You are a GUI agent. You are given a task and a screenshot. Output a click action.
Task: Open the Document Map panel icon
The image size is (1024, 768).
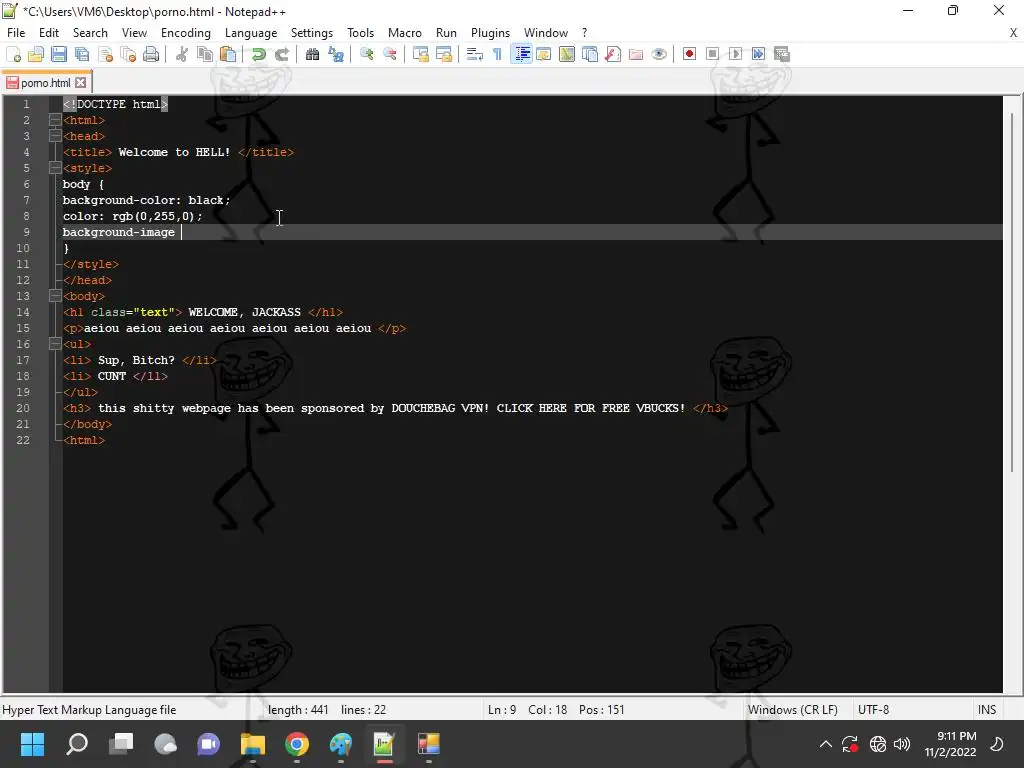pos(567,54)
